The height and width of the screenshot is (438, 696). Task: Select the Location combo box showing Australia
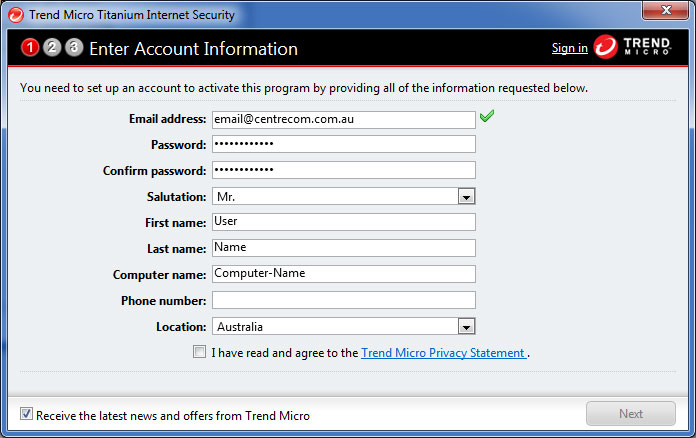[x=344, y=327]
